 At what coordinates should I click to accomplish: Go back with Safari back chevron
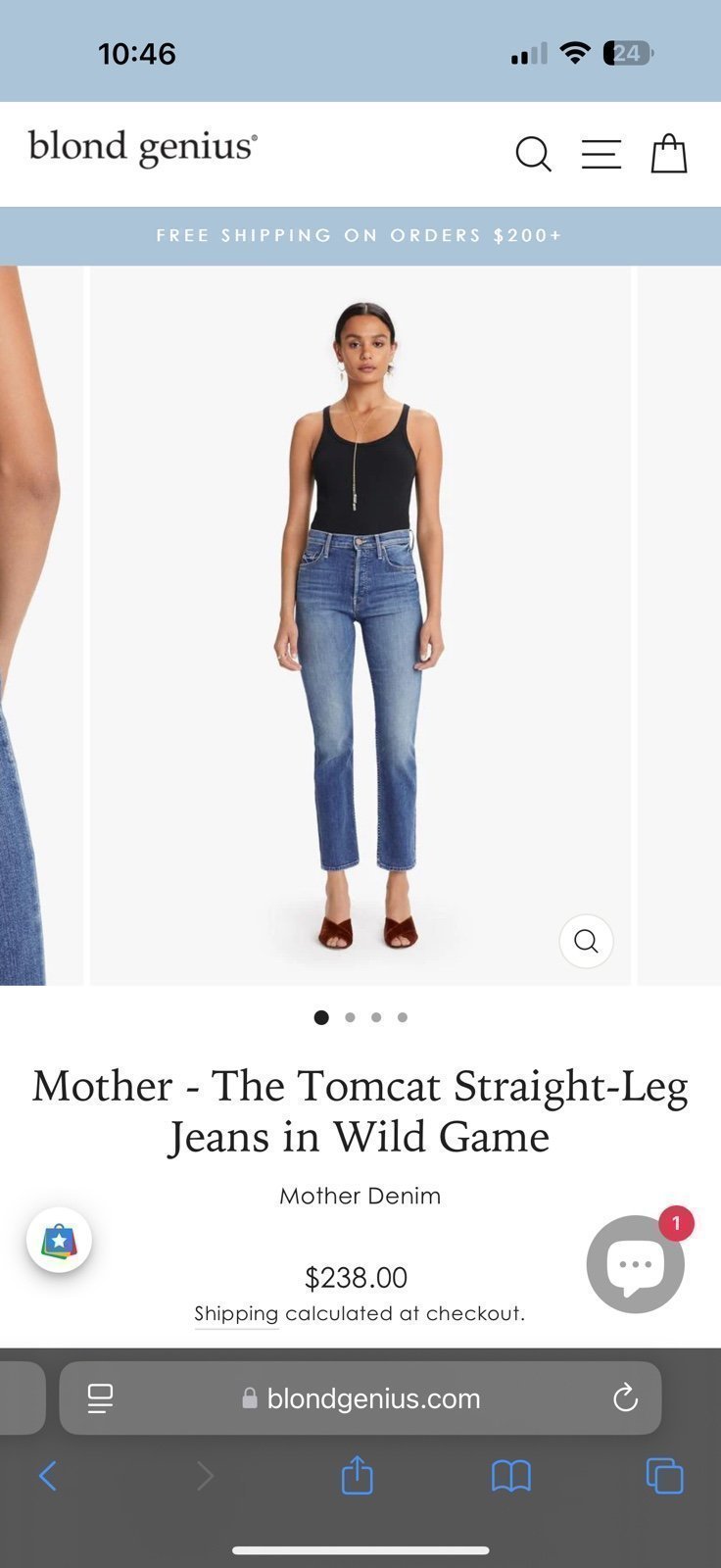pos(47,1475)
